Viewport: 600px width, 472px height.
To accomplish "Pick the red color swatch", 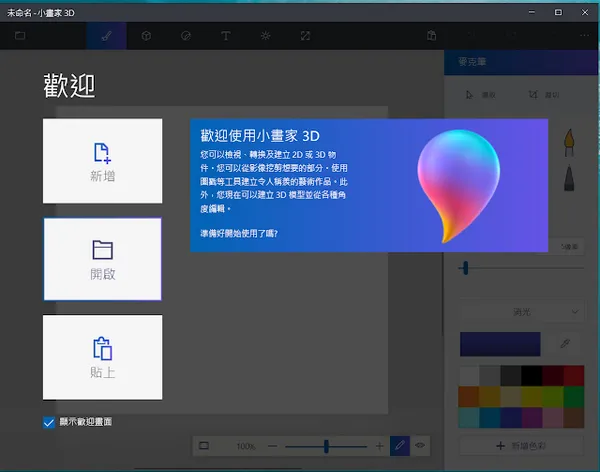I will pos(573,376).
